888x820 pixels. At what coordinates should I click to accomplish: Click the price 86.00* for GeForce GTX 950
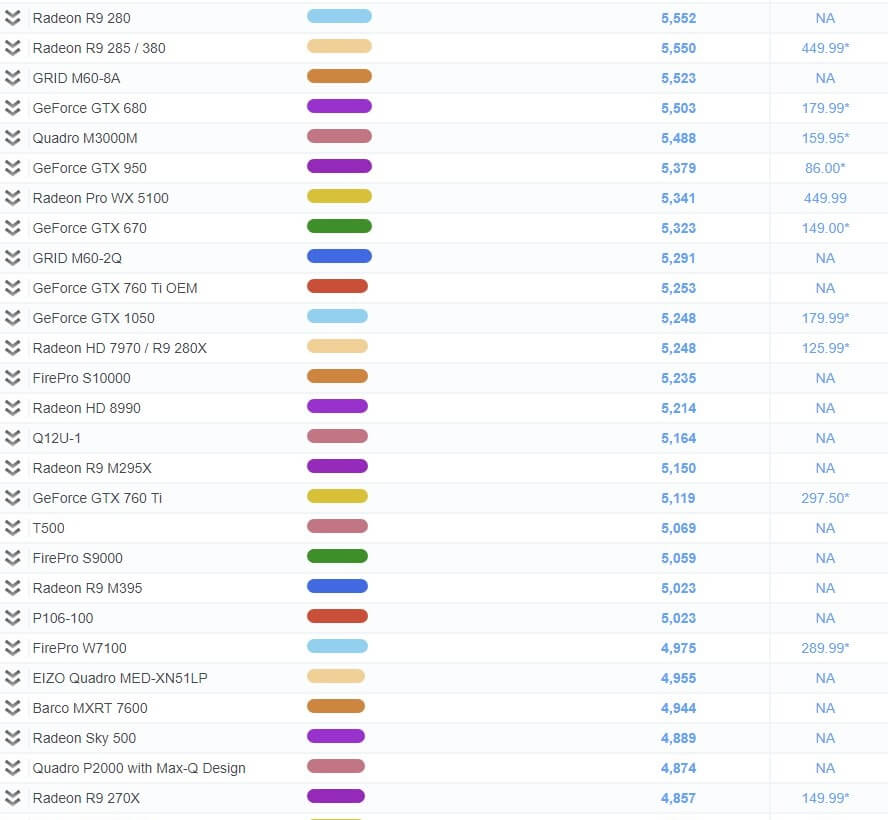[825, 168]
